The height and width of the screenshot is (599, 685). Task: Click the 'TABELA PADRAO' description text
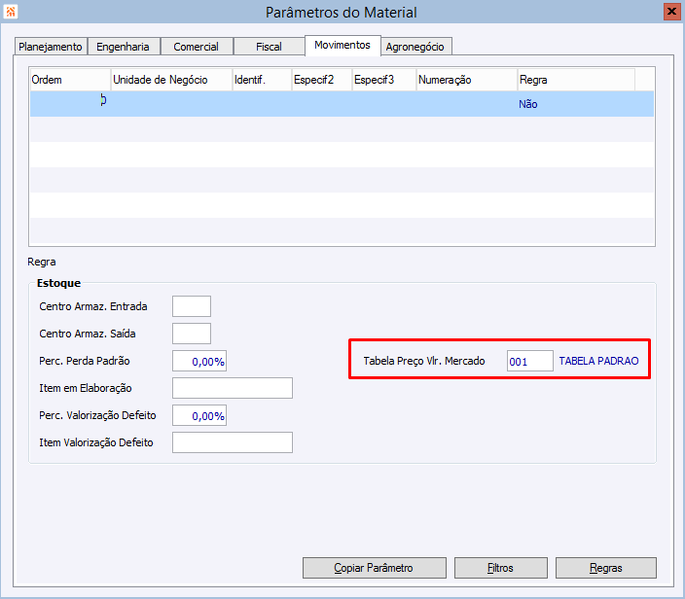[x=599, y=361]
